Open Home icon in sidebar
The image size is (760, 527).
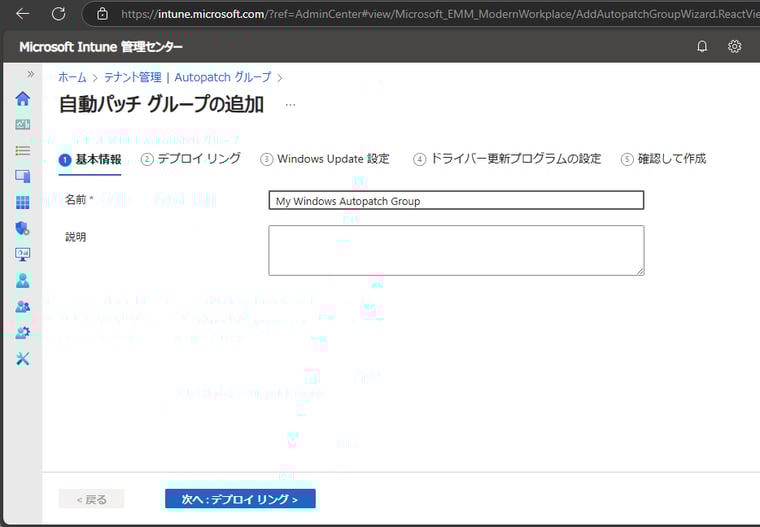[23, 98]
